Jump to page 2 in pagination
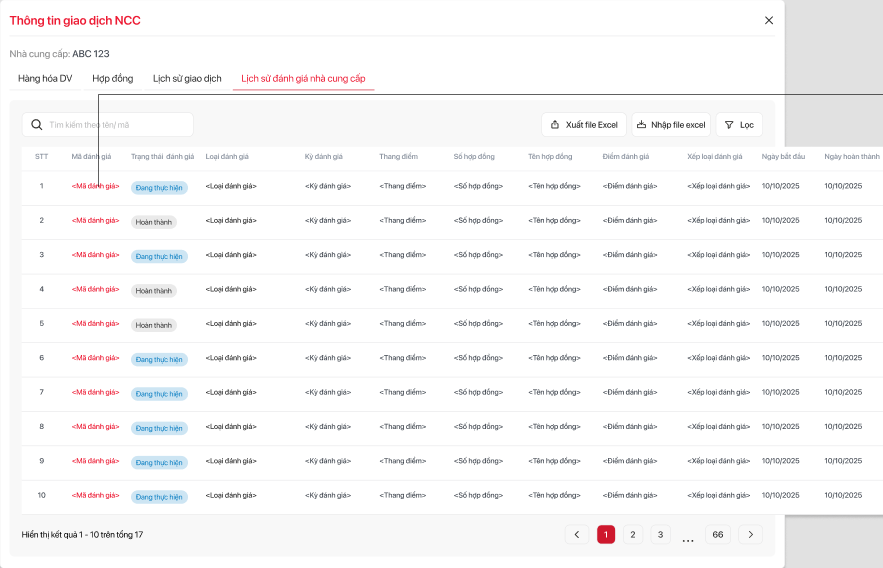This screenshot has width=883, height=568. (x=633, y=534)
